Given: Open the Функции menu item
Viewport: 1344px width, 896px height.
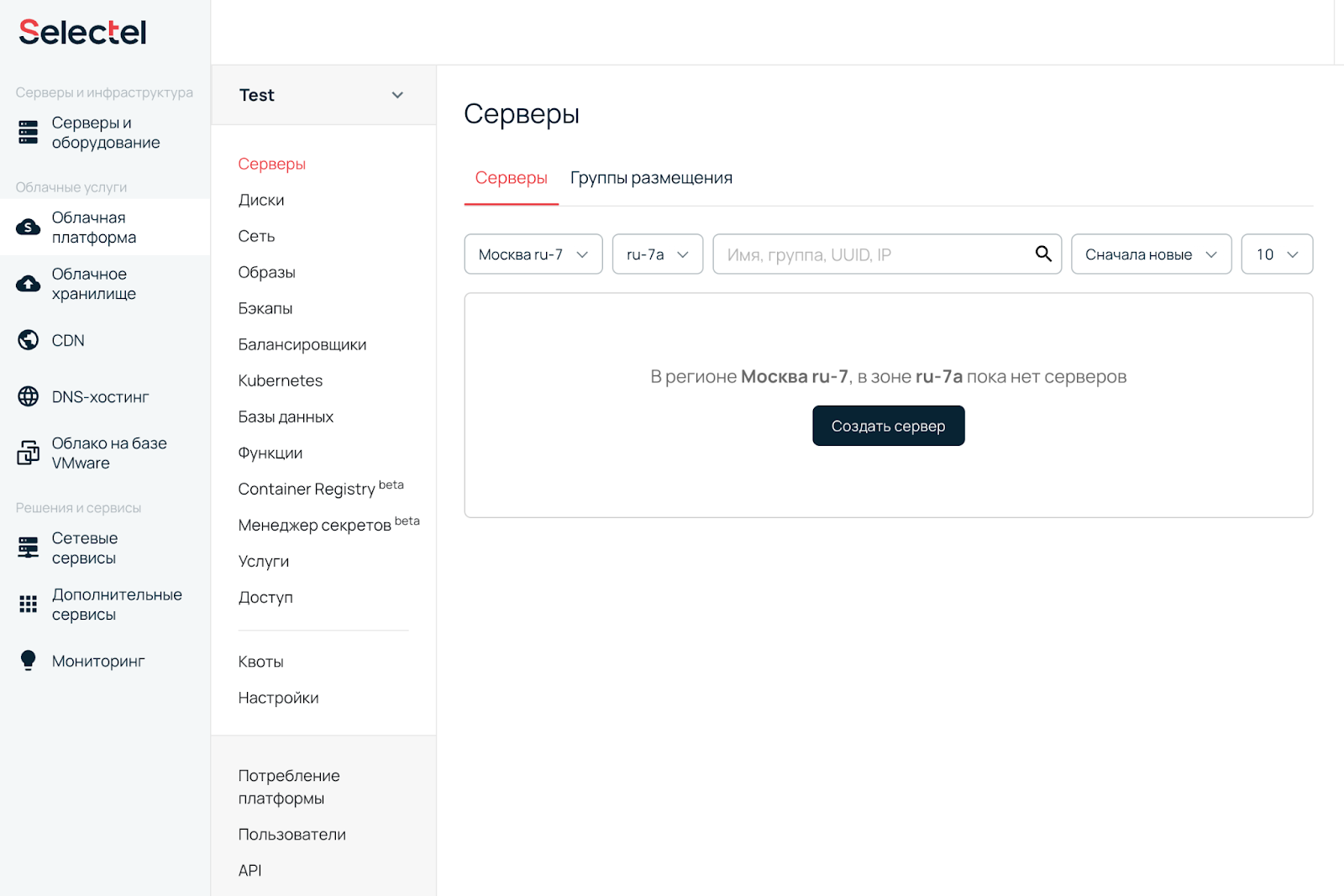Looking at the screenshot, I should coord(270,453).
